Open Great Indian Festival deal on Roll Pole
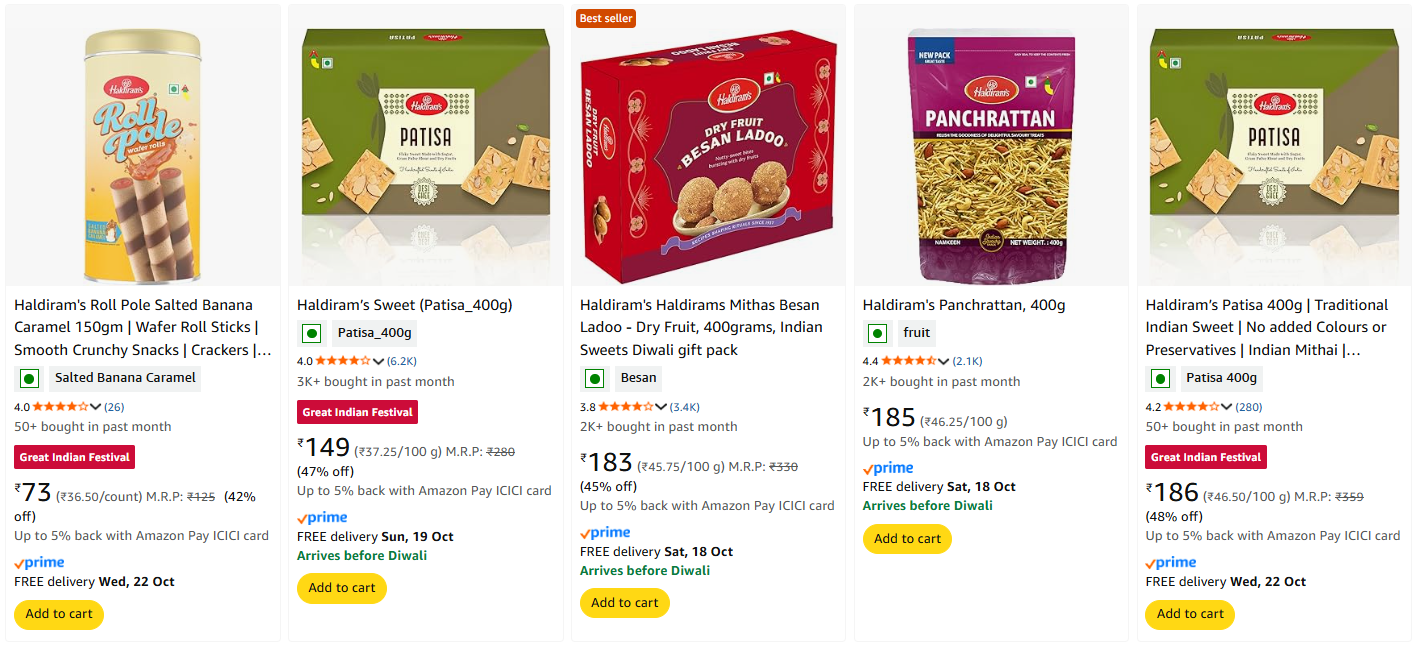The height and width of the screenshot is (645, 1412). pos(76,457)
